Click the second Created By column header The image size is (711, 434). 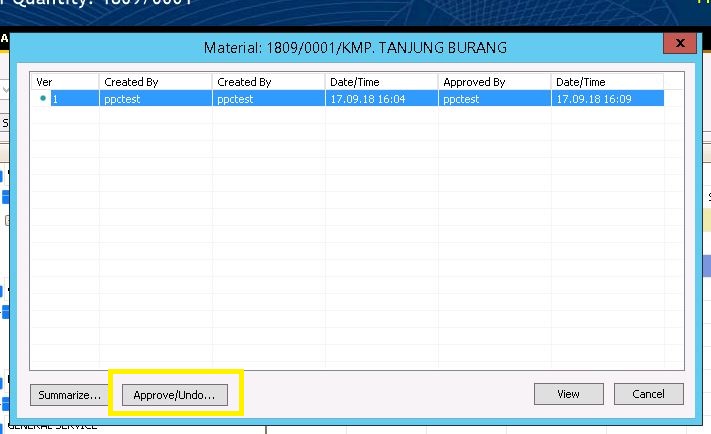click(267, 81)
